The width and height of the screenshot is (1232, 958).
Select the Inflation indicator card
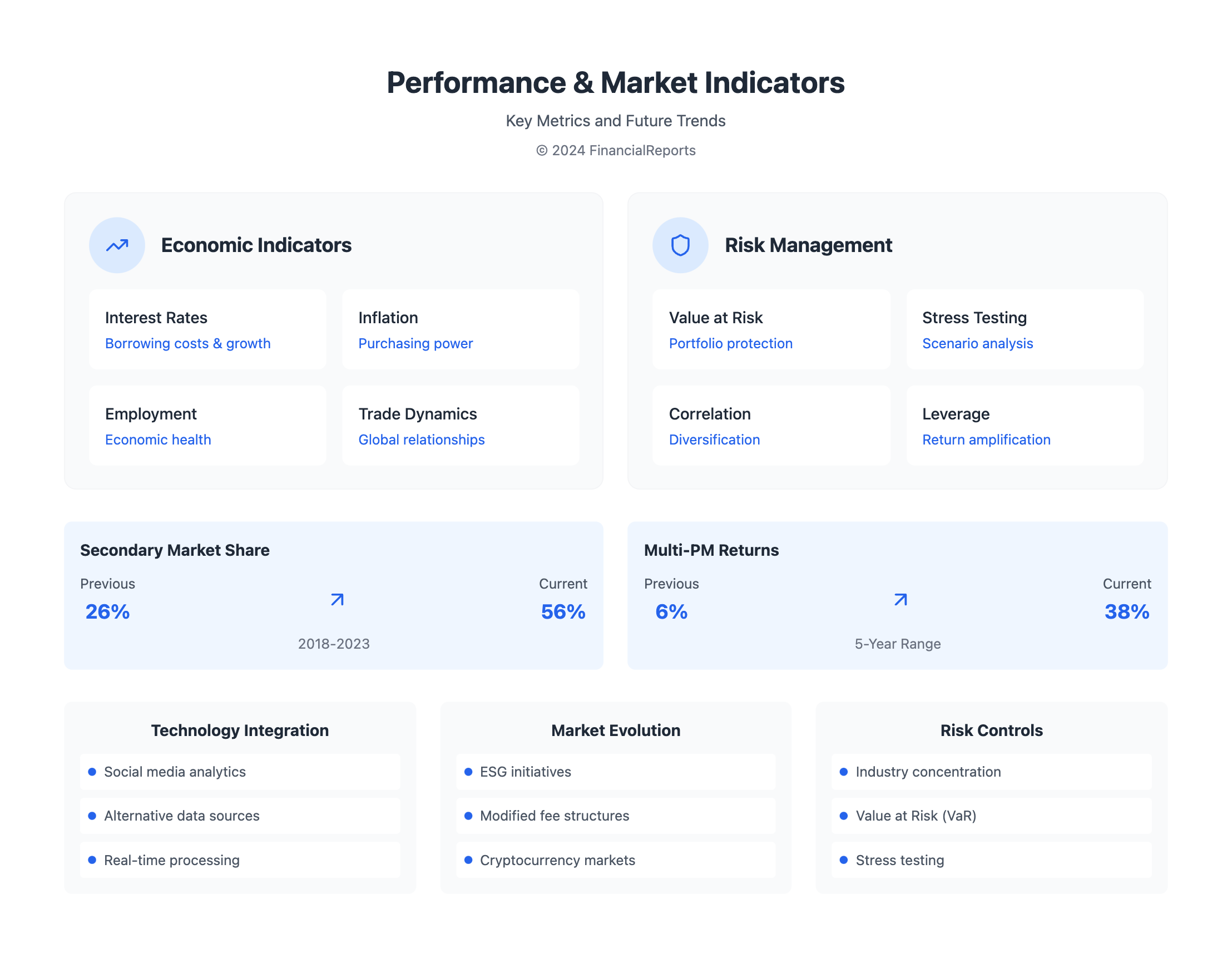click(x=461, y=329)
